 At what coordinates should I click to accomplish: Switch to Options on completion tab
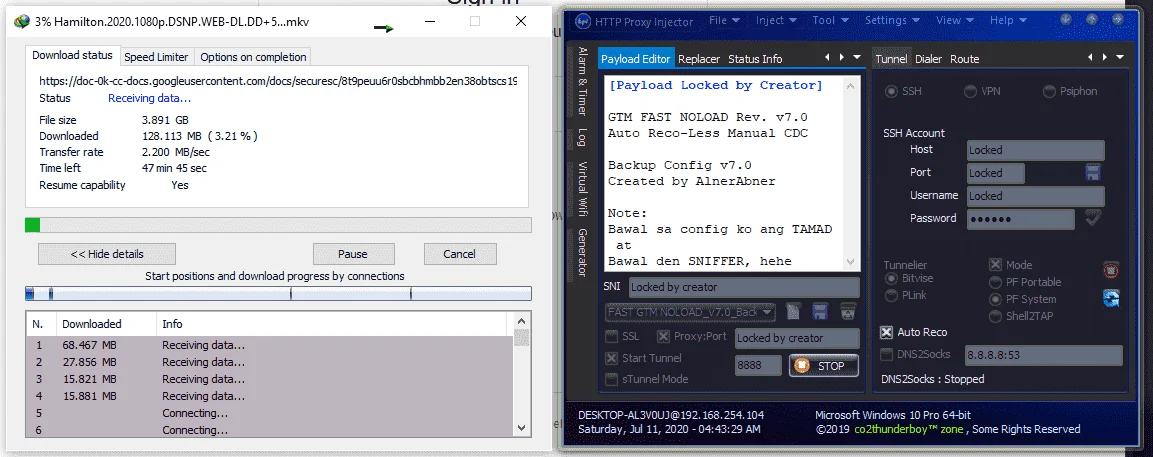[253, 57]
